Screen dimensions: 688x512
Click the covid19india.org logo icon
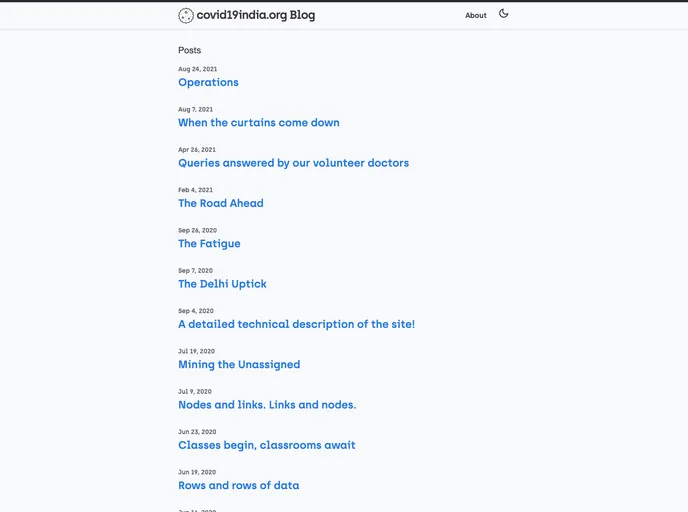click(x=186, y=15)
